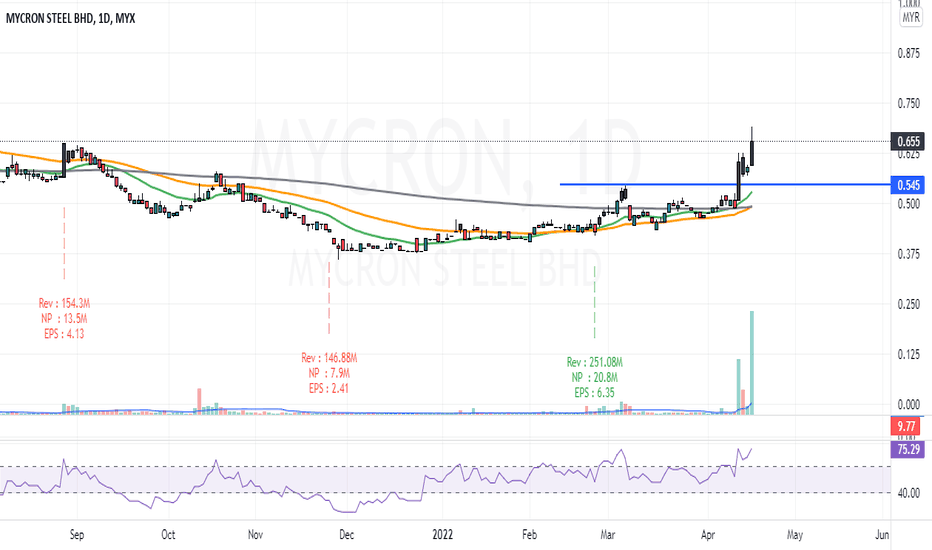Select the 0.545 blue line price label

908,185
